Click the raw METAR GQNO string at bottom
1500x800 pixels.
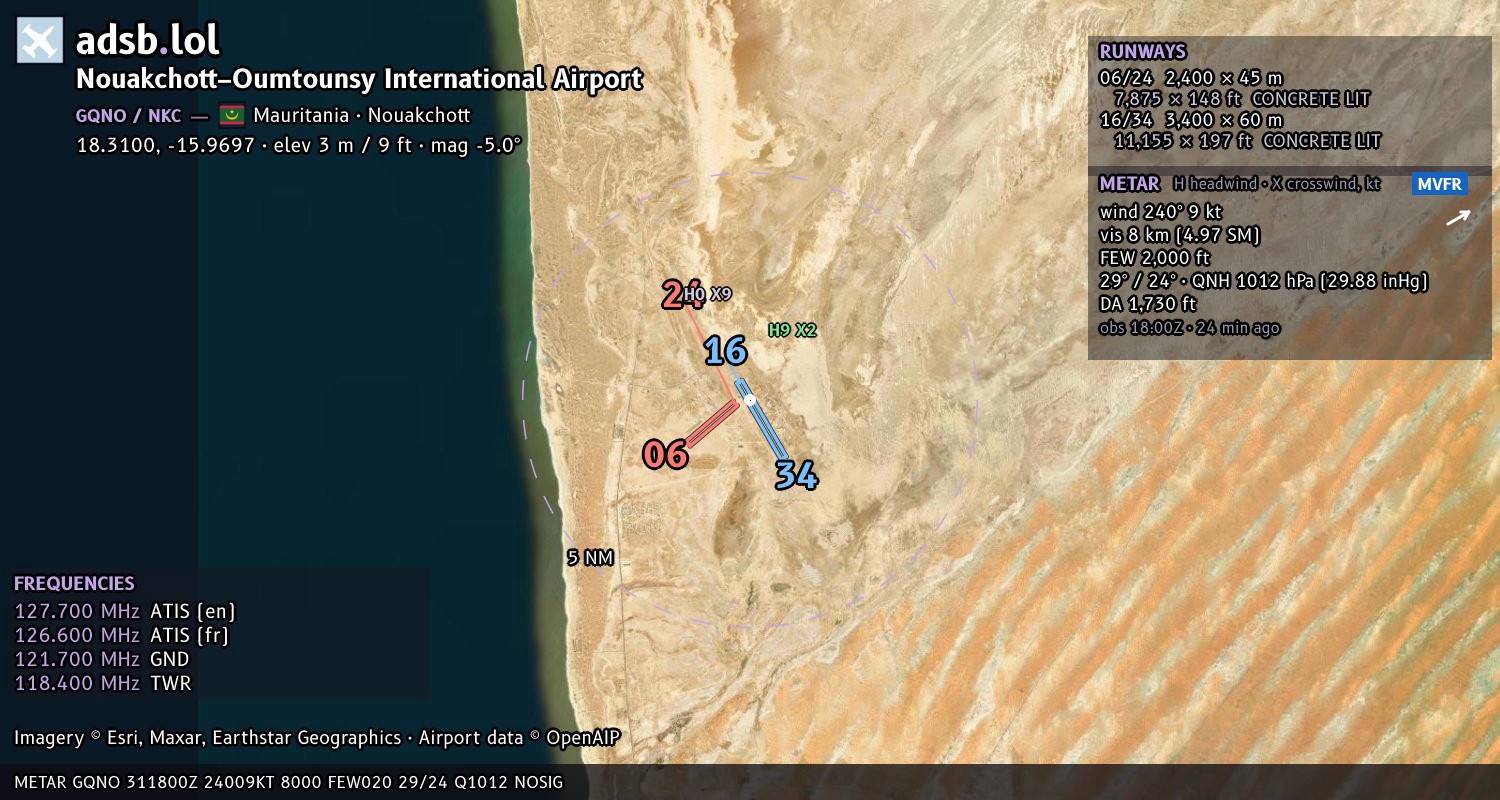[289, 782]
